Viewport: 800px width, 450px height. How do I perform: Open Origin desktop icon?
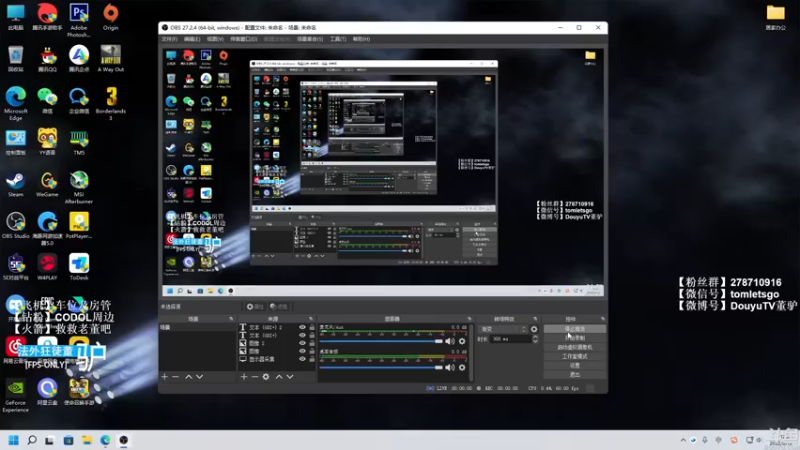click(110, 17)
